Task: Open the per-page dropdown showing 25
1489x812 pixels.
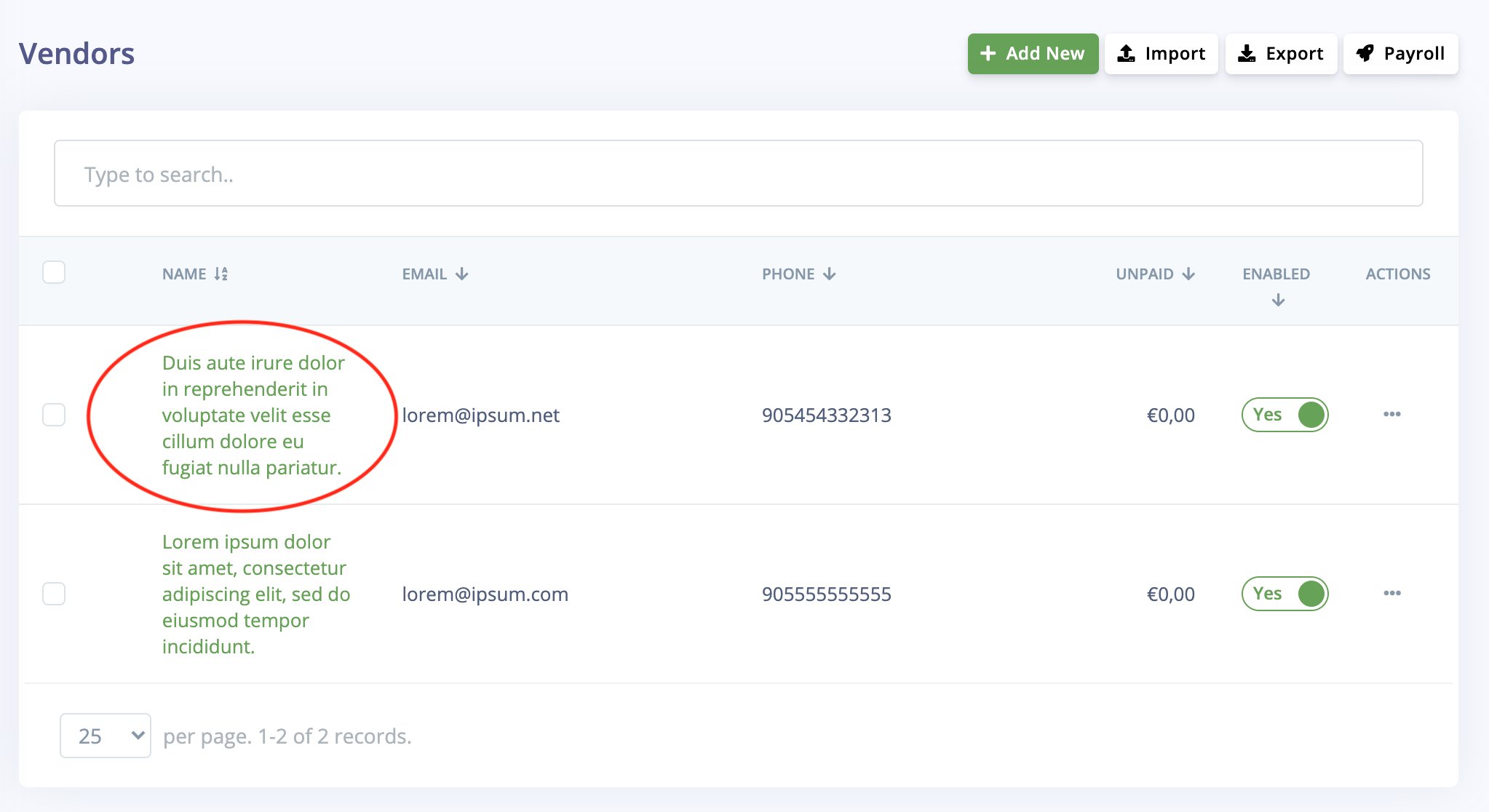Action: coord(105,736)
